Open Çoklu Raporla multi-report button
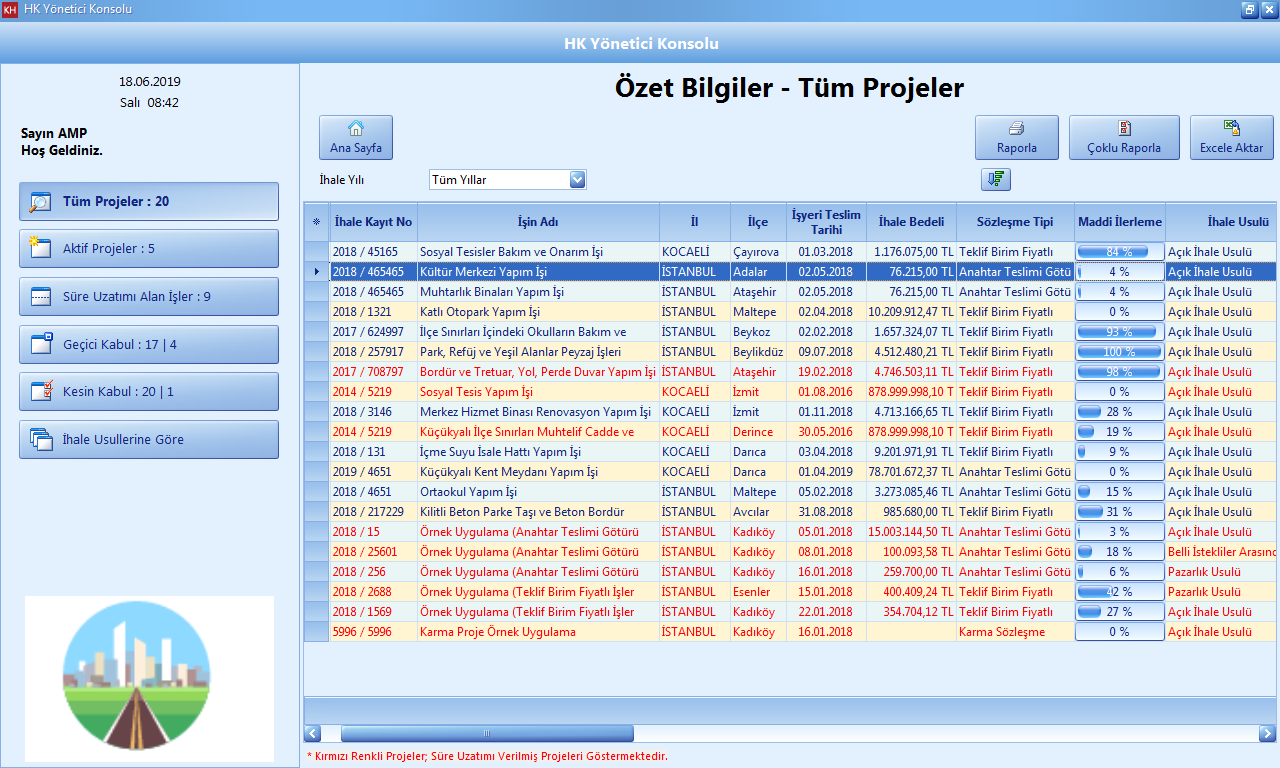 [x=1123, y=137]
